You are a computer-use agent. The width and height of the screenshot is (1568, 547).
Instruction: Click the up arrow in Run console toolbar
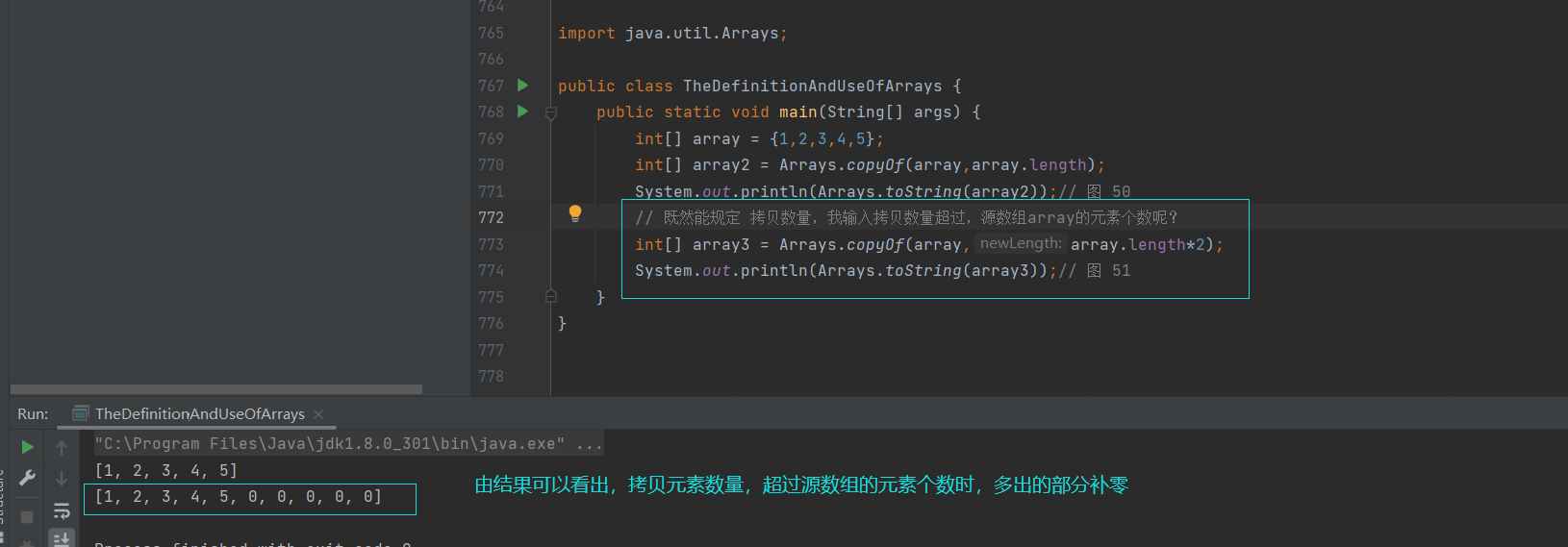click(62, 448)
